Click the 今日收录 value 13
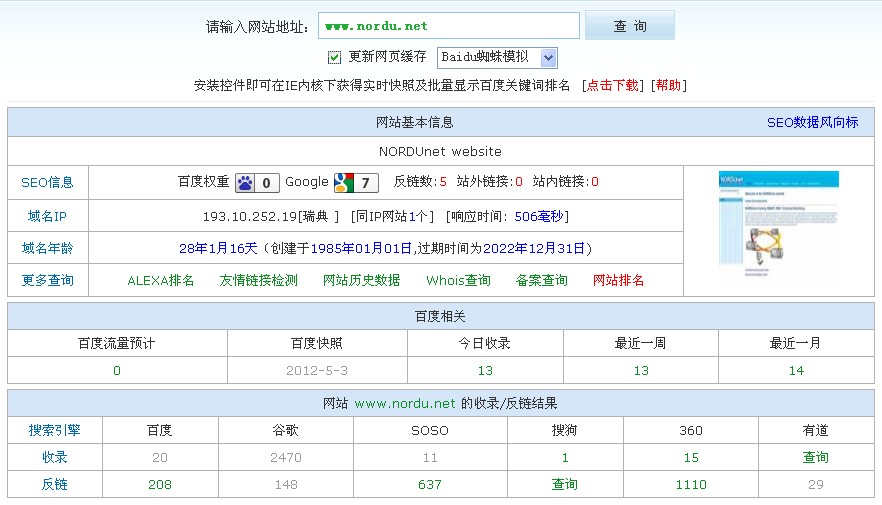Screen dimensions: 882x505 (x=485, y=371)
